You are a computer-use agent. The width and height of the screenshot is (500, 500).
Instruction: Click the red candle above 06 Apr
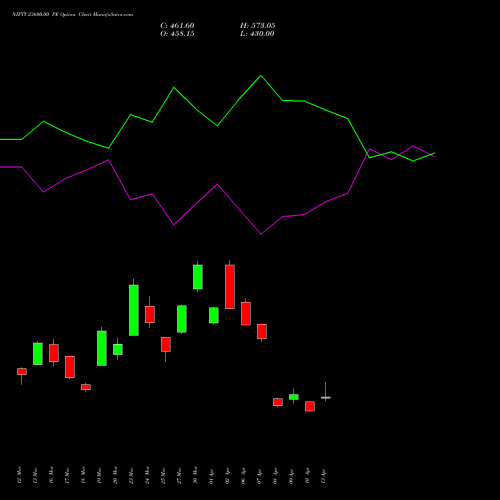tap(246, 313)
